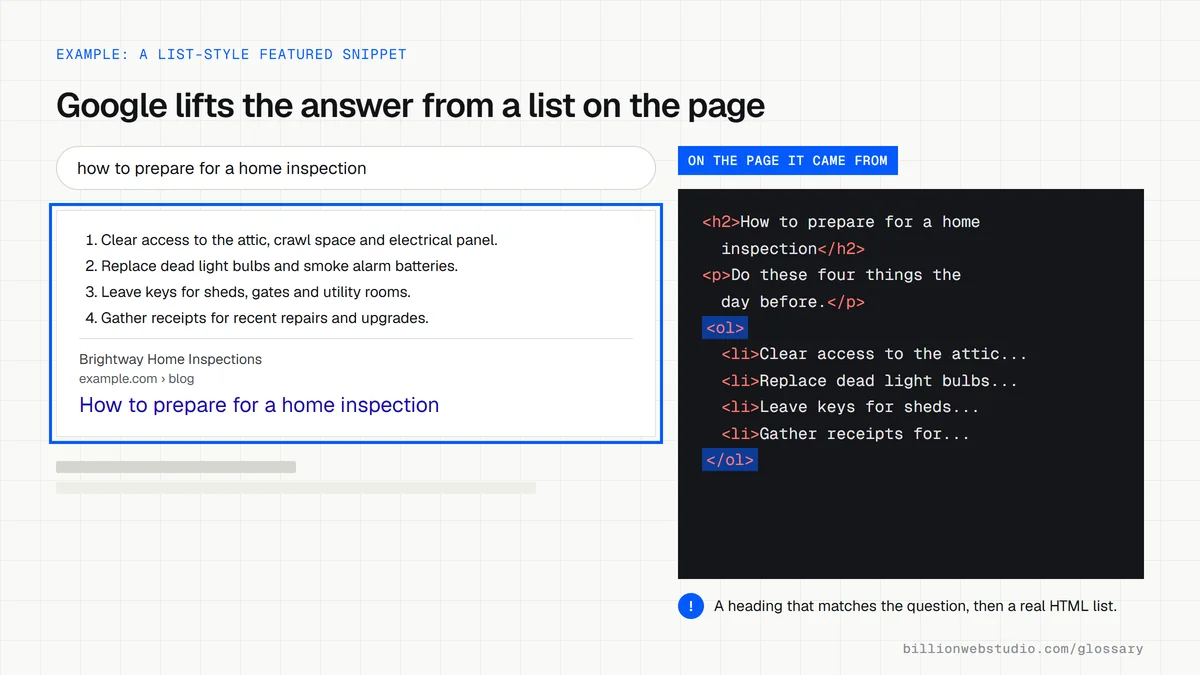Click the 'example.com › blog' breadcrumb
Image resolution: width=1200 pixels, height=675 pixels.
[137, 379]
